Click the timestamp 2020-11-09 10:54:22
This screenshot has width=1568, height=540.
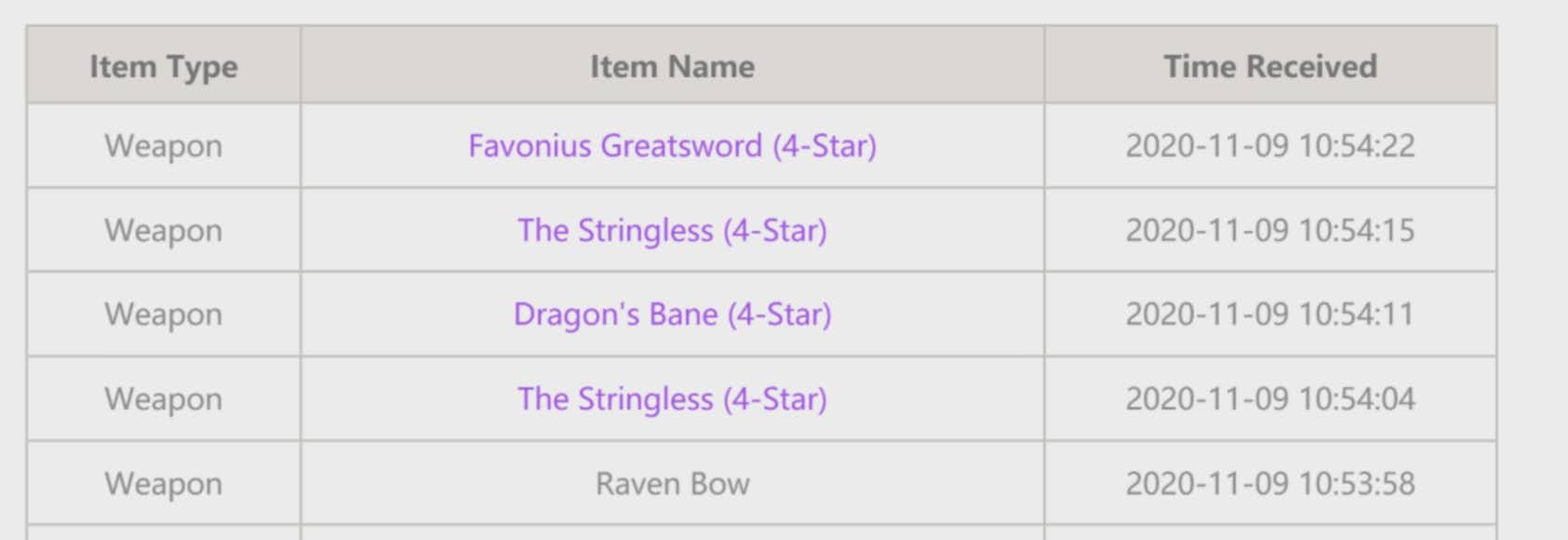pyautogui.click(x=1270, y=146)
